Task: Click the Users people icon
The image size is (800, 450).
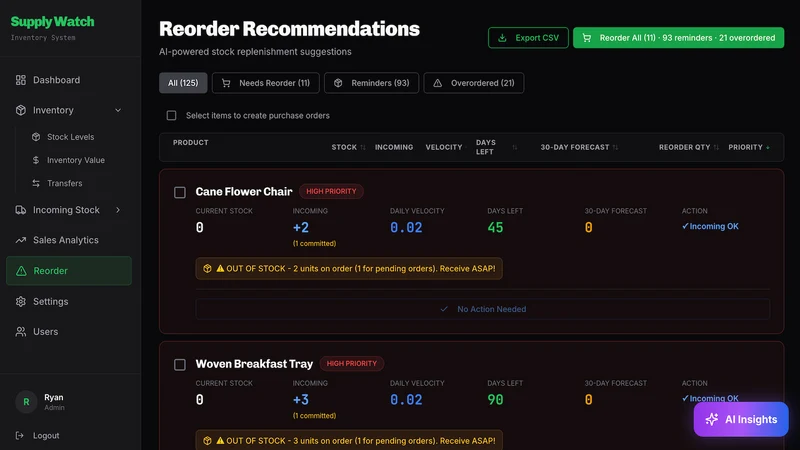Action: click(x=21, y=332)
